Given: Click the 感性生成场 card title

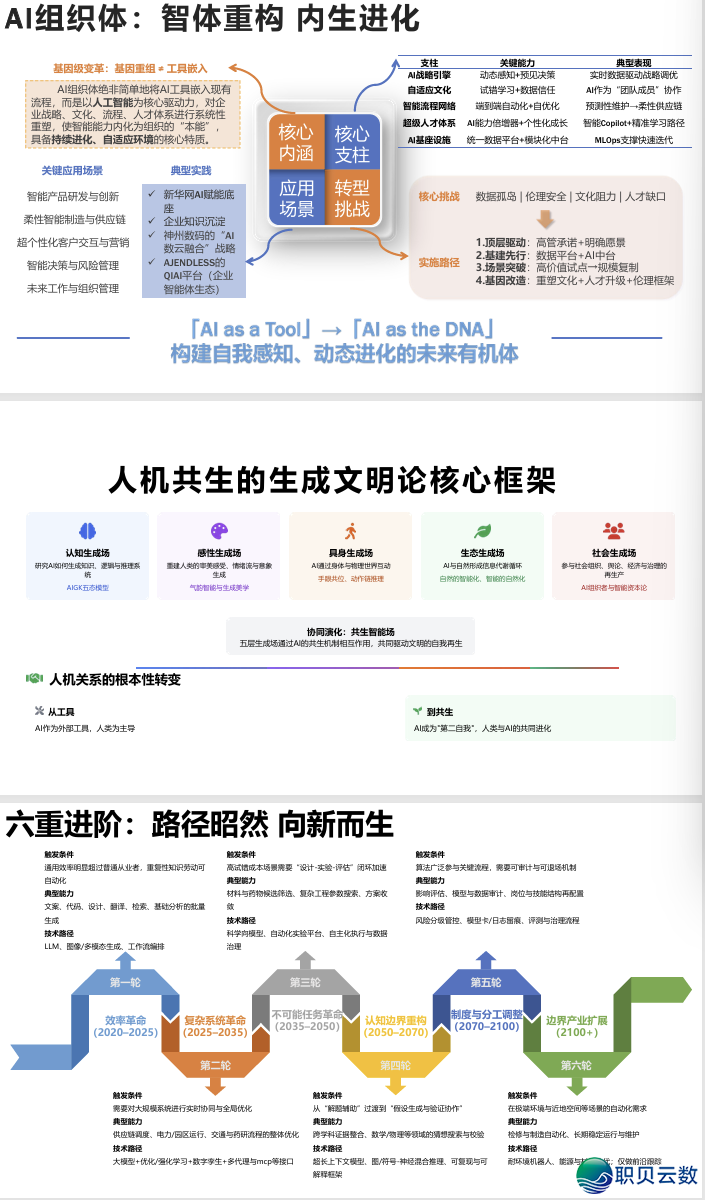Looking at the screenshot, I should (x=219, y=553).
